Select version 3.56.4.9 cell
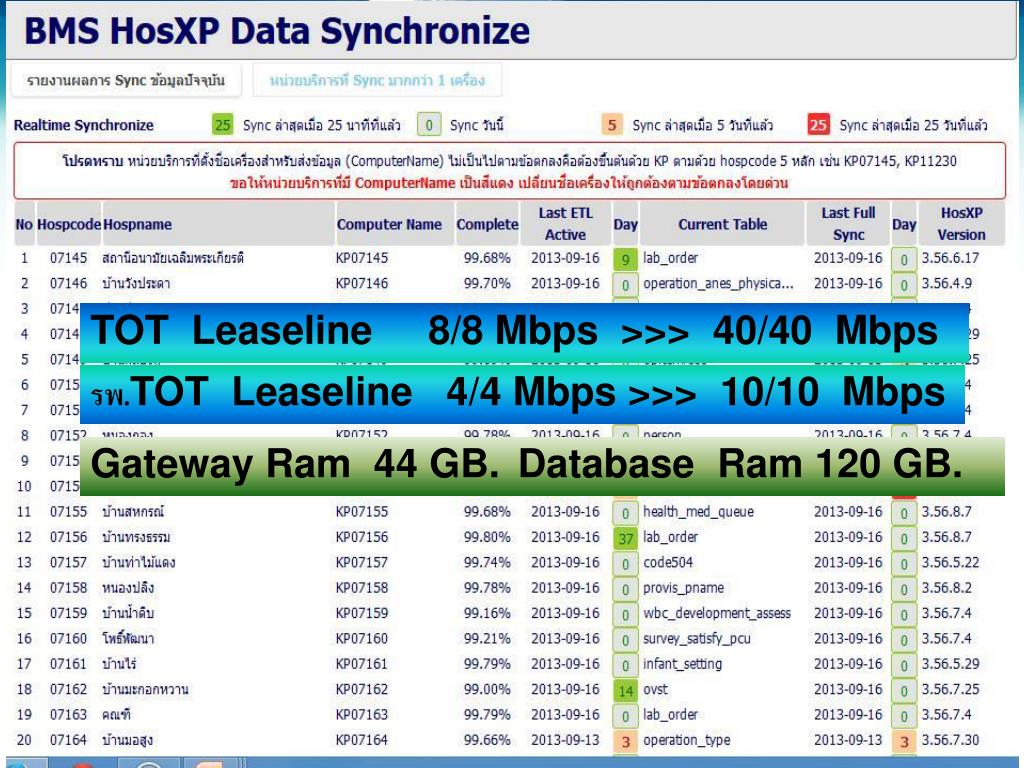Viewport: 1024px width, 768px height. [x=946, y=283]
